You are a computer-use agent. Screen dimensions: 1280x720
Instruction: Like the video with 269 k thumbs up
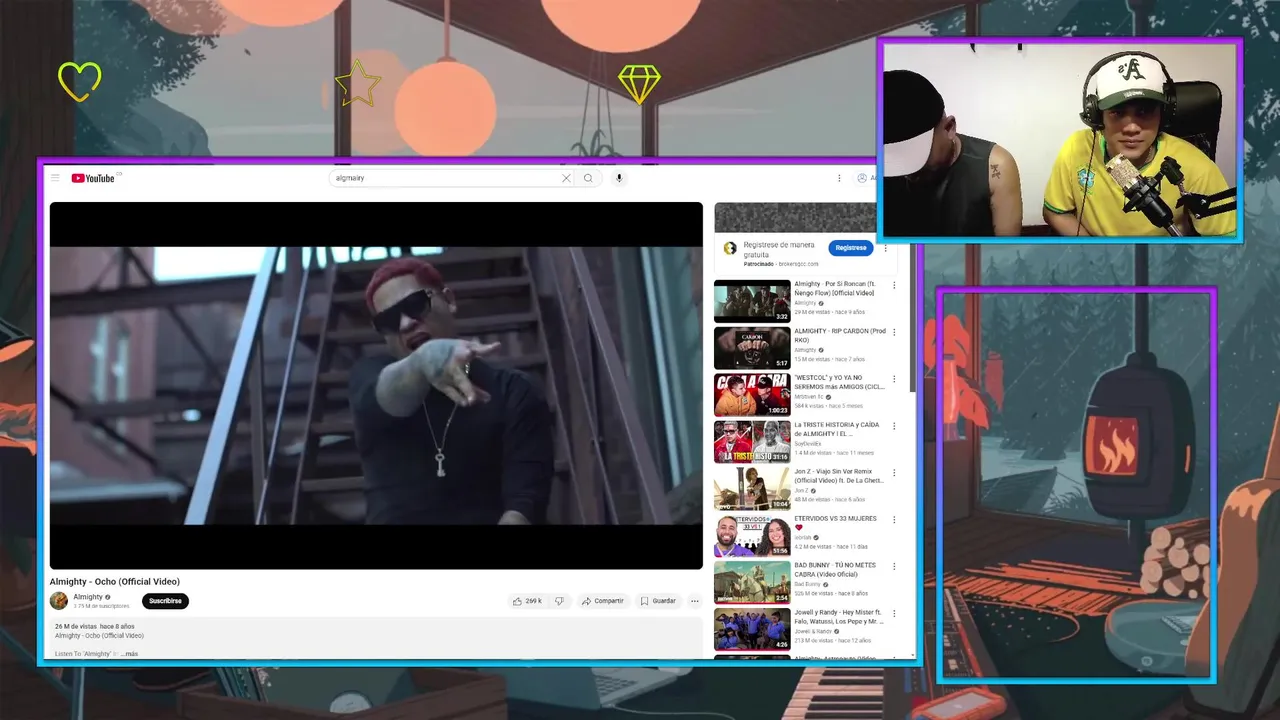[x=527, y=601]
